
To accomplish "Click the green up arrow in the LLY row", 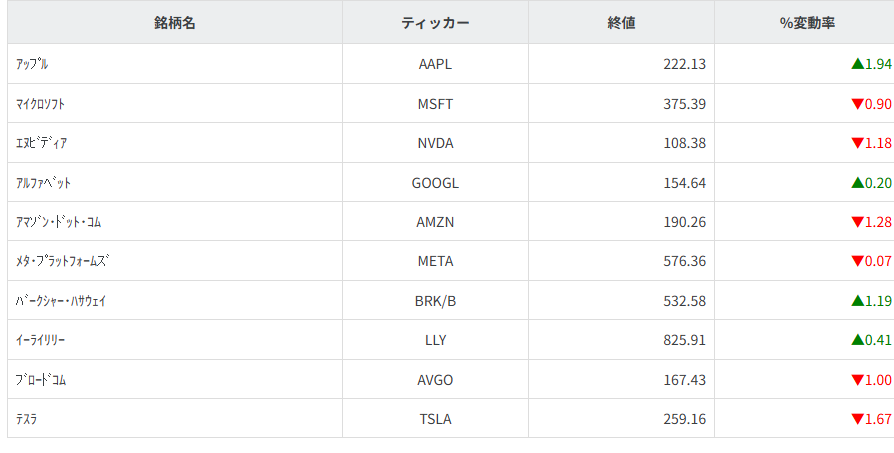I will point(857,340).
